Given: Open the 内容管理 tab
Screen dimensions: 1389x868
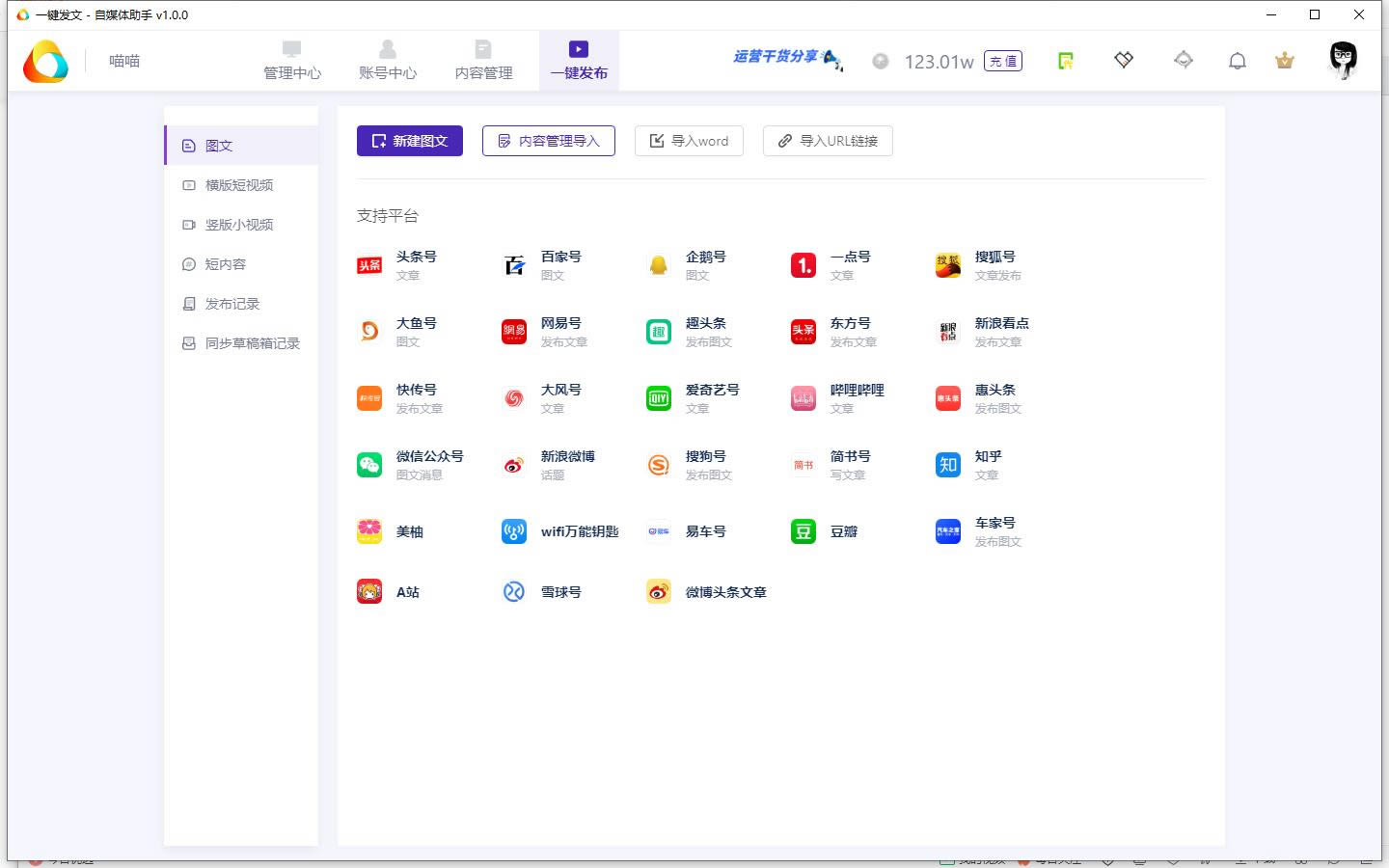Looking at the screenshot, I should coord(483,60).
